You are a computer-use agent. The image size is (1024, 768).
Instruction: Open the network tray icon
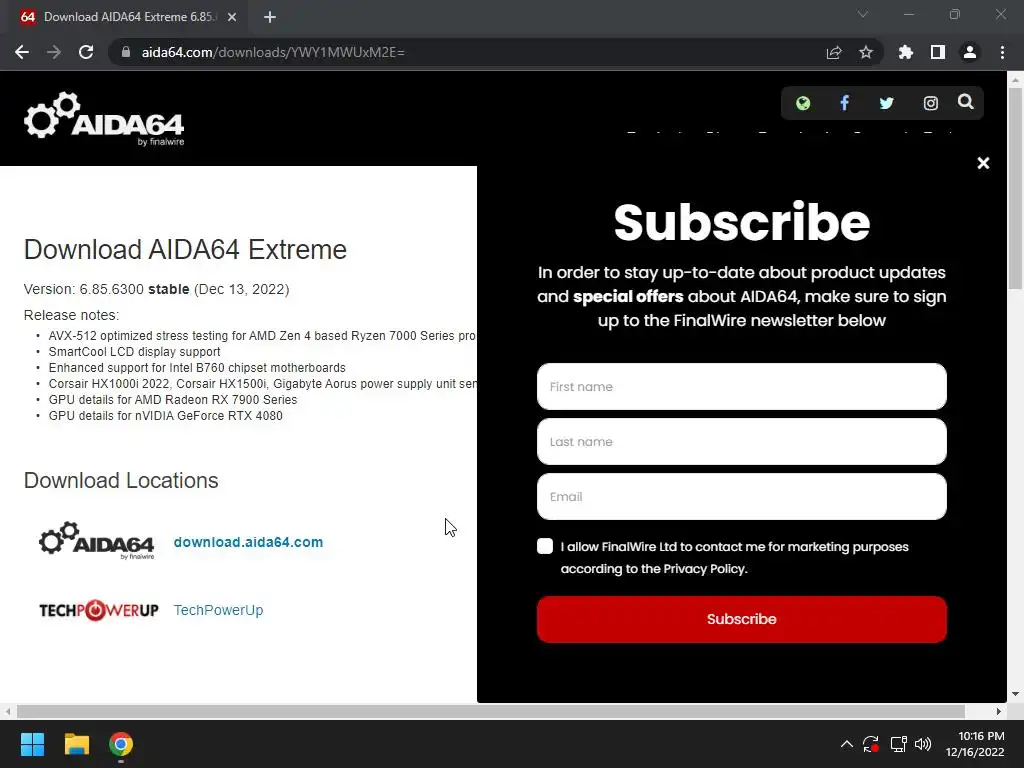click(x=898, y=744)
